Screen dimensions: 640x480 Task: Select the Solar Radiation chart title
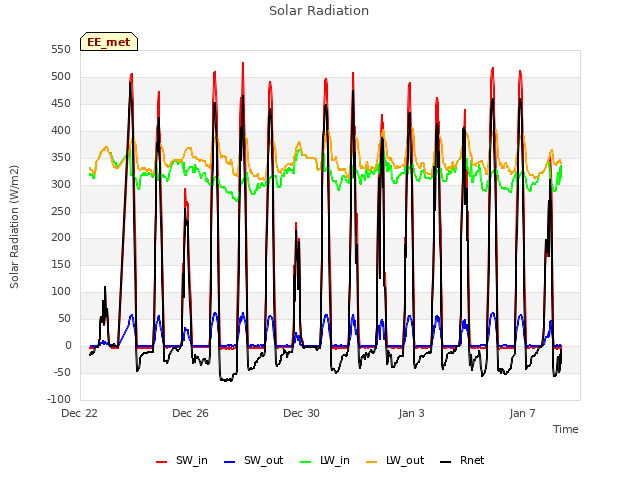point(319,11)
